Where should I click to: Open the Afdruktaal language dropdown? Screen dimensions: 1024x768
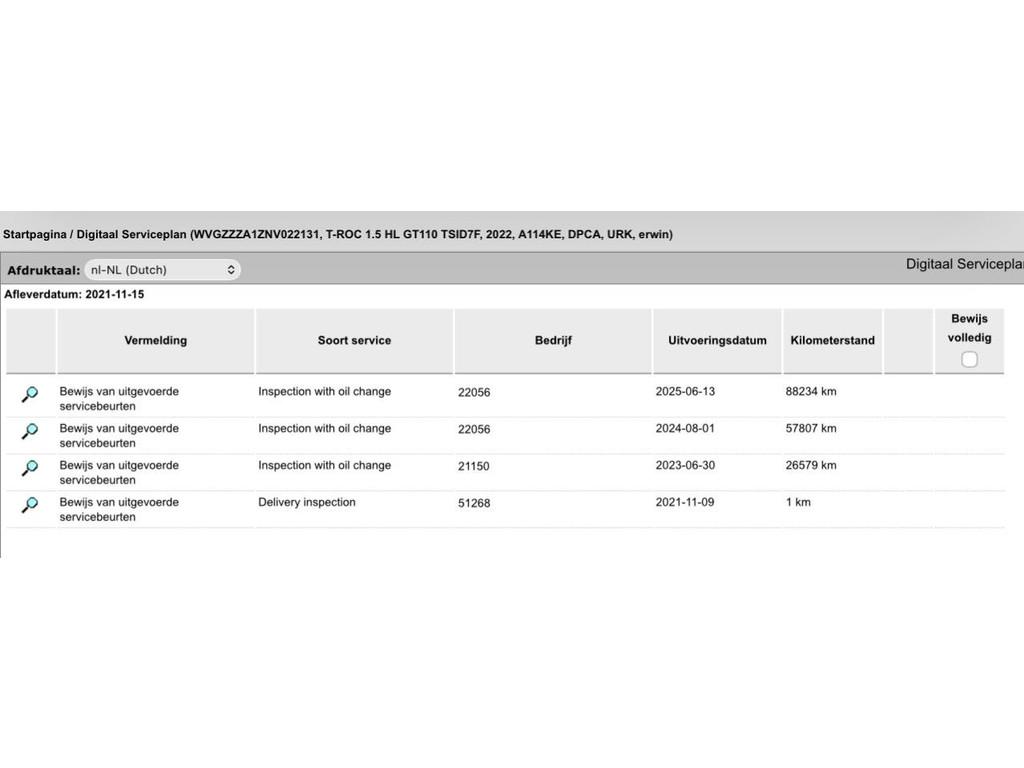(162, 270)
